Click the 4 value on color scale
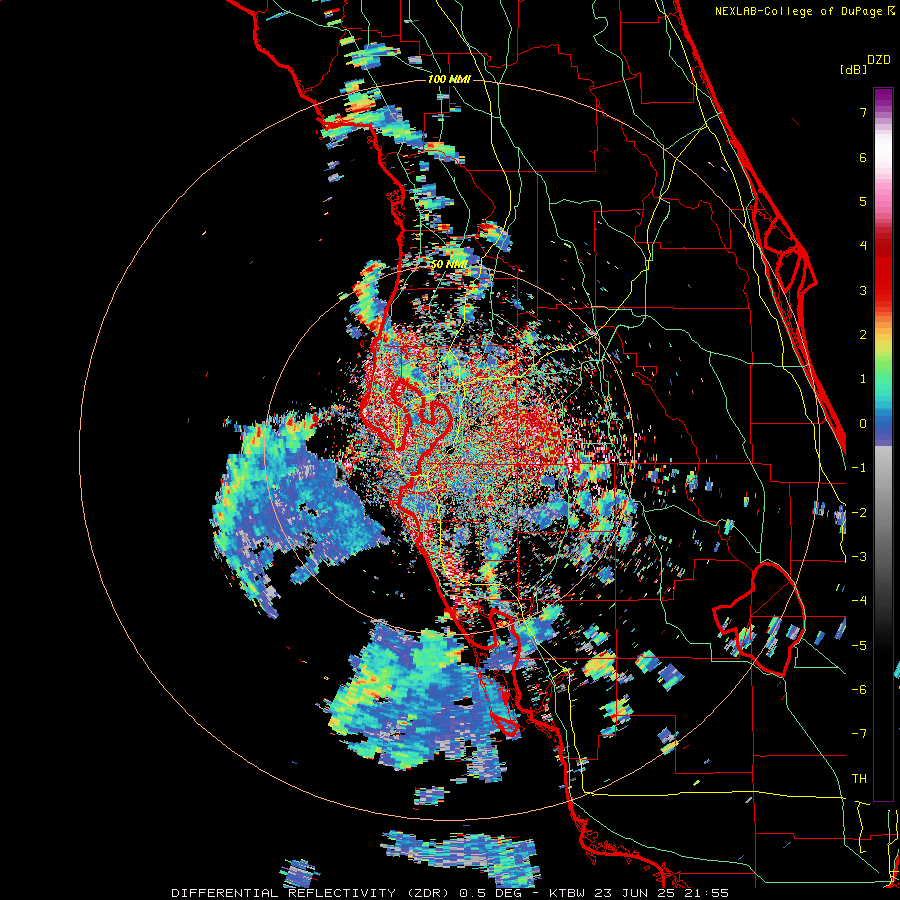The image size is (900, 900). (x=863, y=246)
